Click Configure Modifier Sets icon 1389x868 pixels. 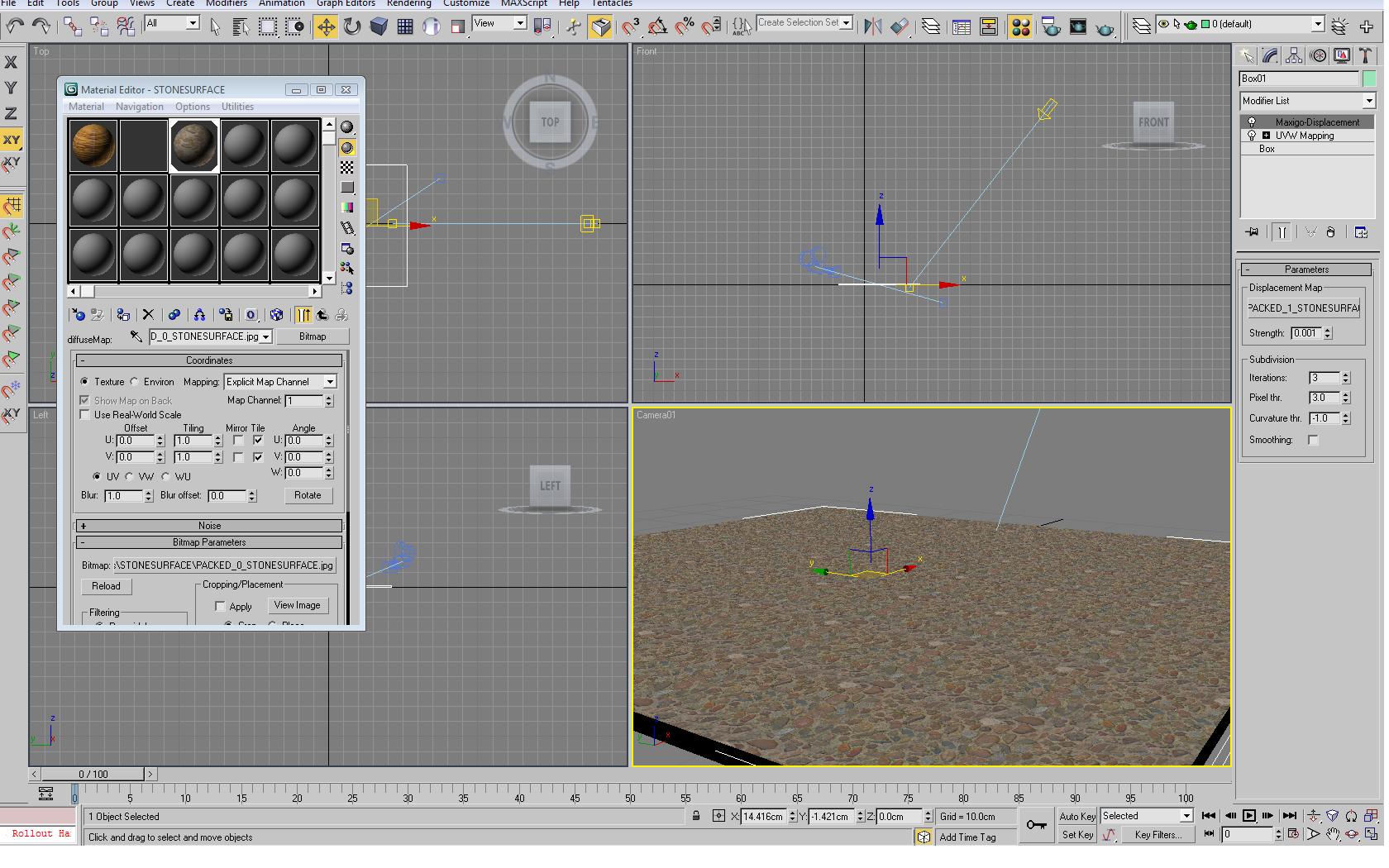1362,232
